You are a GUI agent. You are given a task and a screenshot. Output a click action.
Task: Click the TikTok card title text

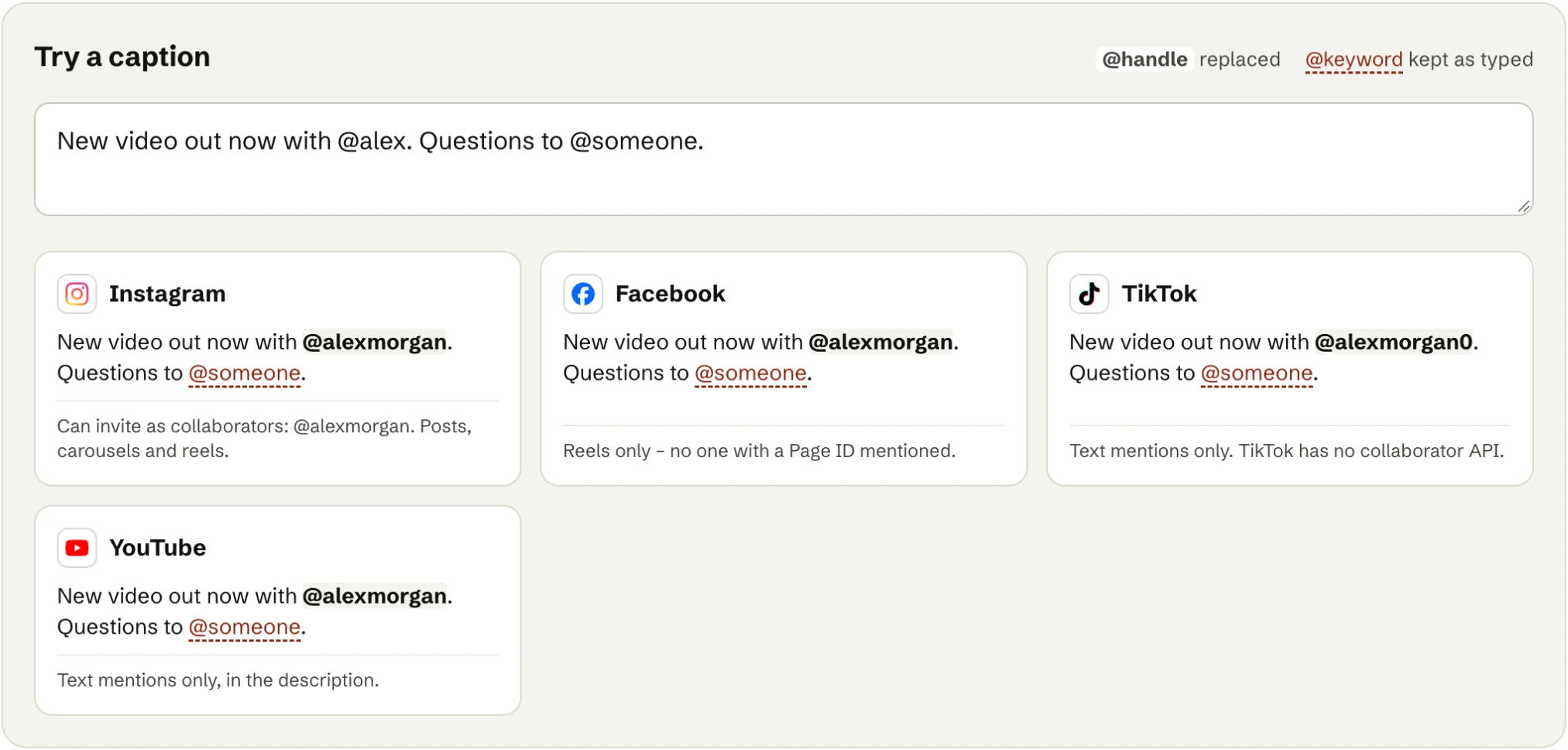click(x=1159, y=294)
